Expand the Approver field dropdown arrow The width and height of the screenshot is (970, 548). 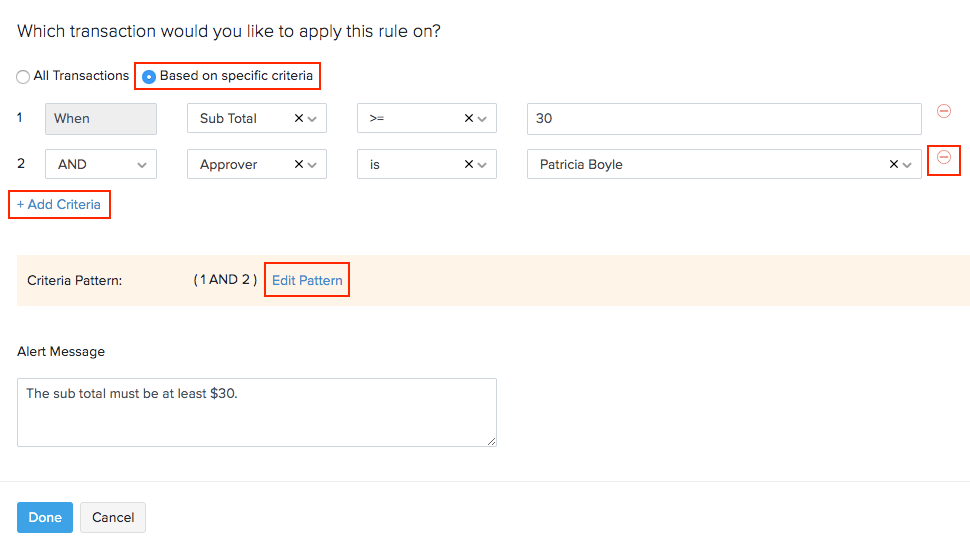coord(313,164)
